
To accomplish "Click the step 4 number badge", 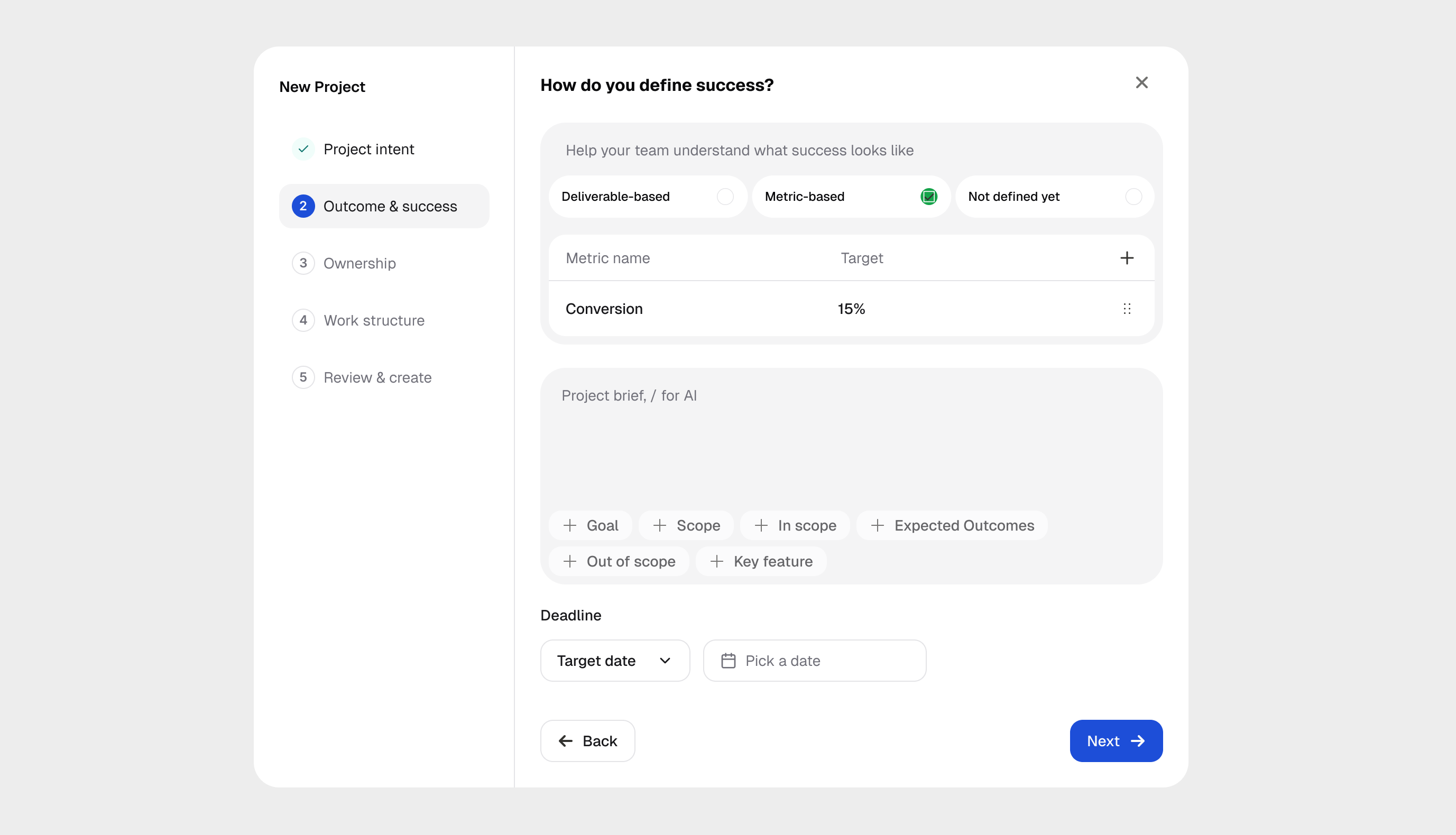I will click(303, 321).
